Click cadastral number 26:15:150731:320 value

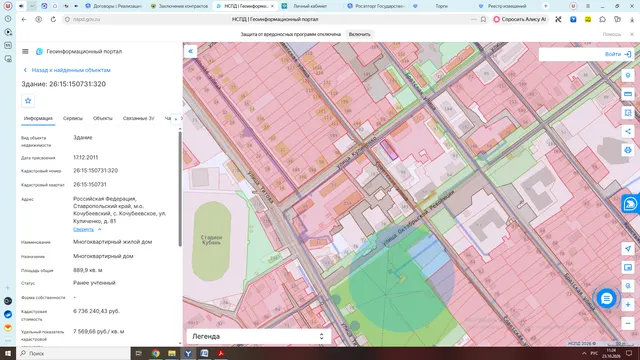pos(96,171)
